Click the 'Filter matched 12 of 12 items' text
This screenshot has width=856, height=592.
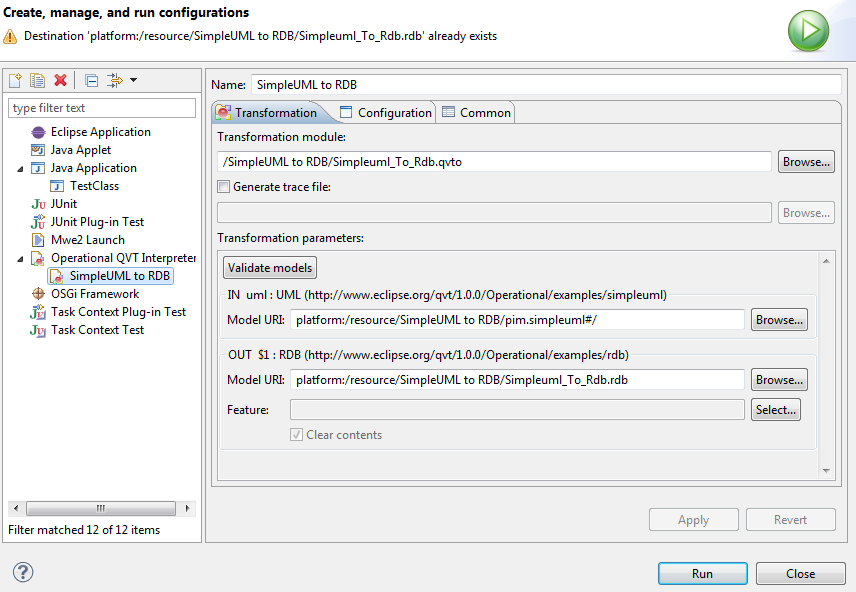pyautogui.click(x=84, y=530)
